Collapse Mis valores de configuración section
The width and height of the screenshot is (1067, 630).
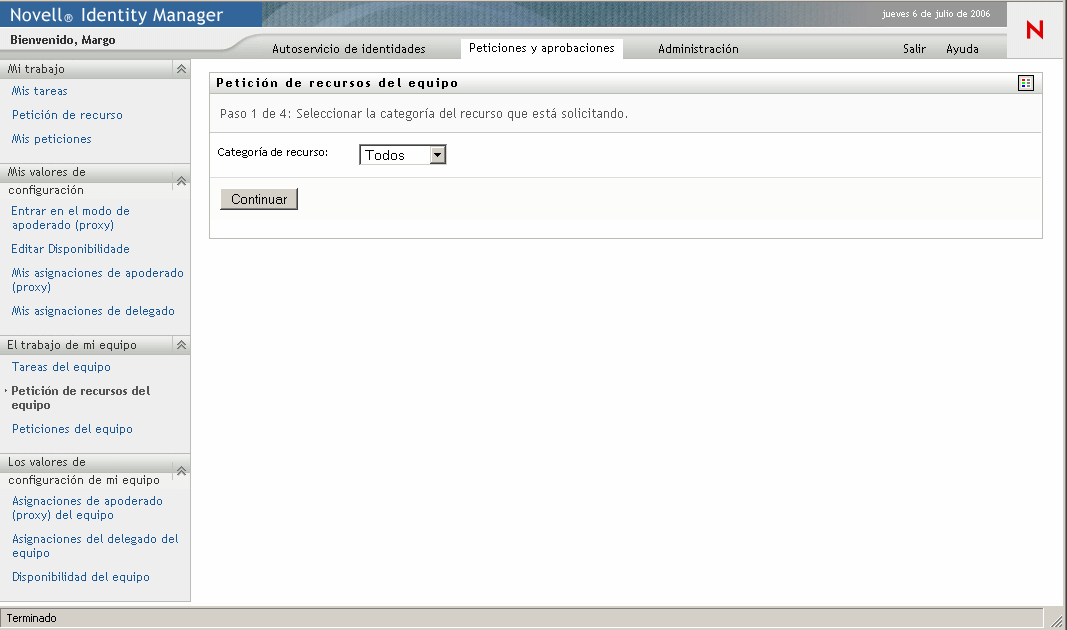click(181, 181)
